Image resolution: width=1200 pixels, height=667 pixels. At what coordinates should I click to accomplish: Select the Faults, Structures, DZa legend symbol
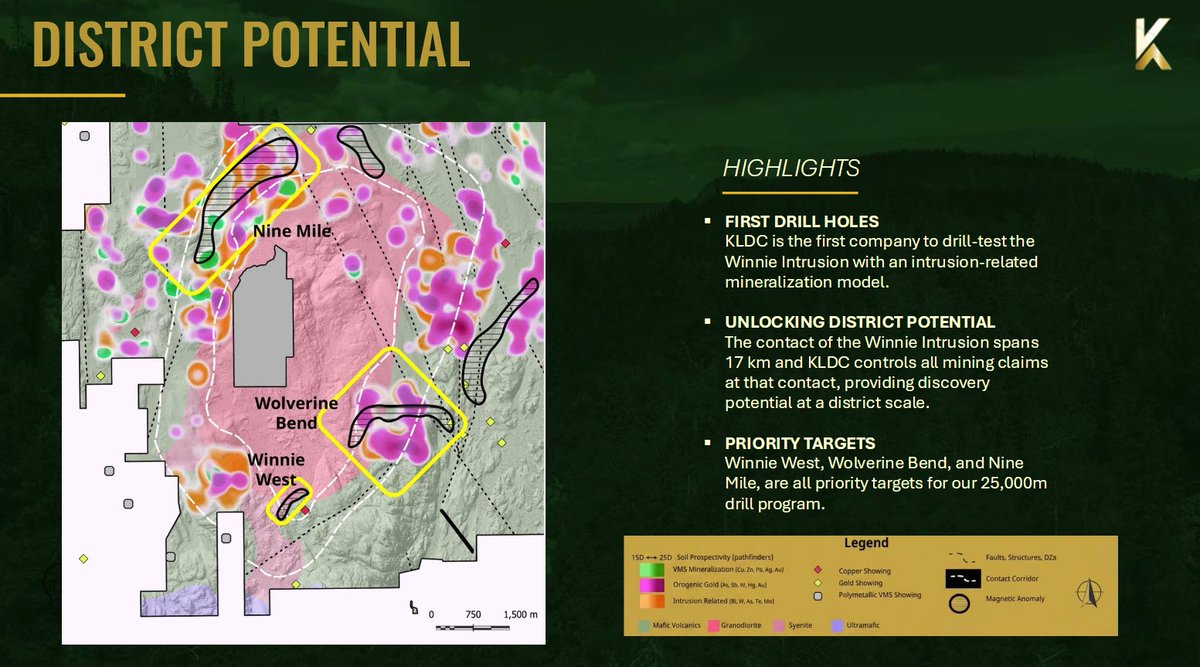point(959,556)
